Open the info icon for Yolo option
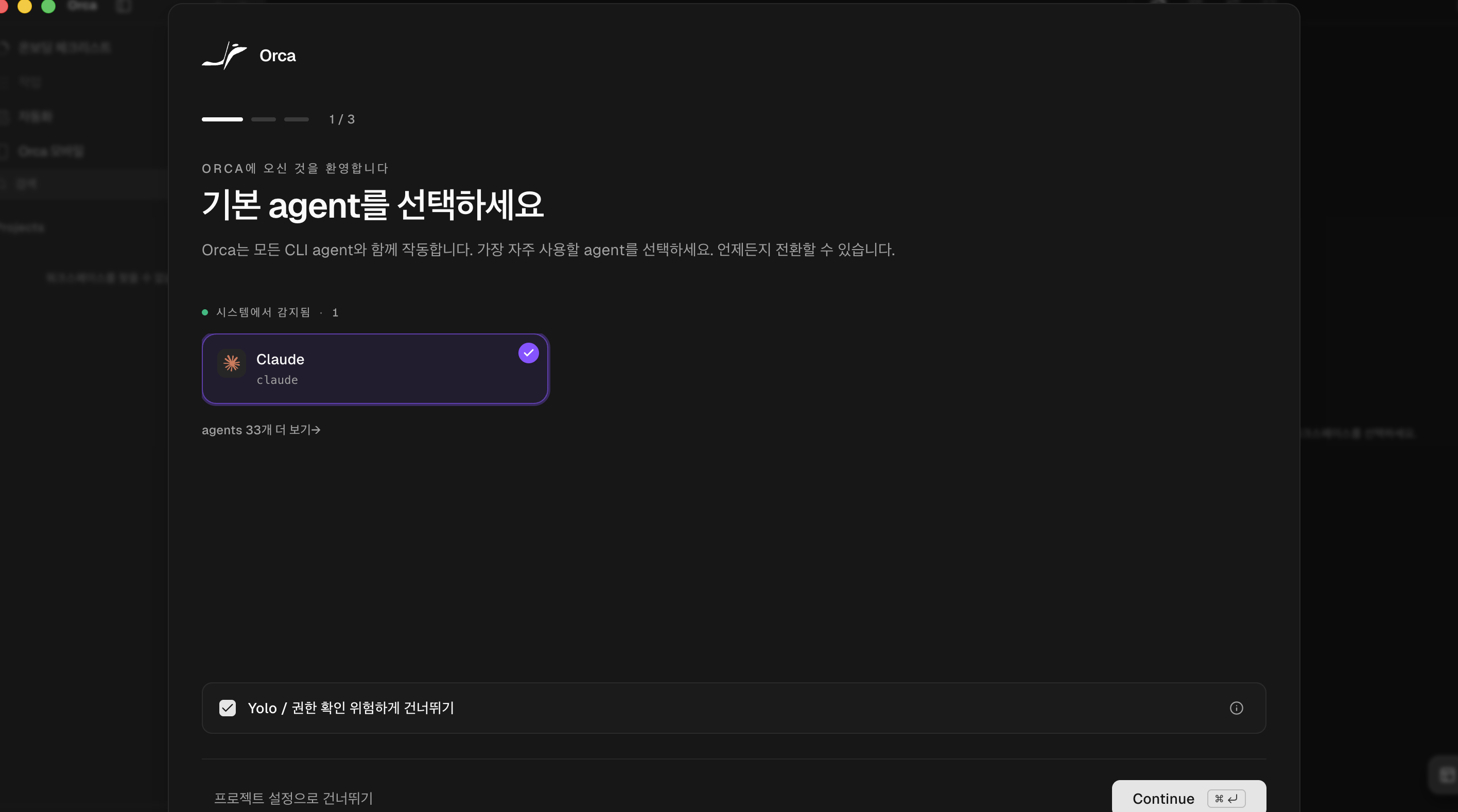 click(1236, 708)
